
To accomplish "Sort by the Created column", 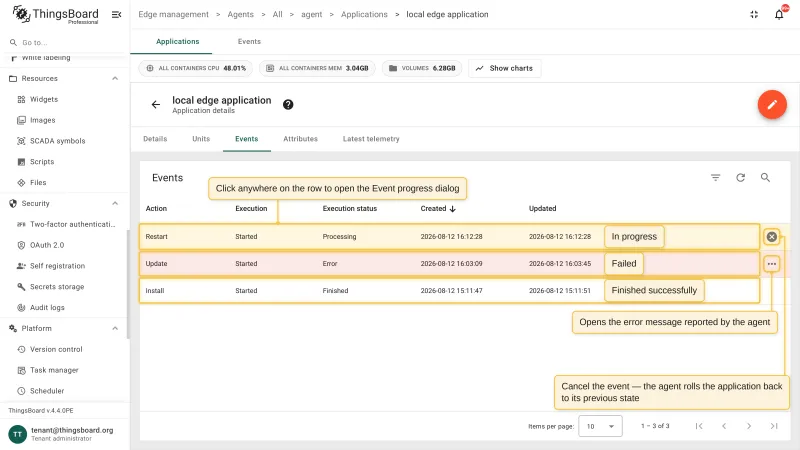I will click(438, 209).
